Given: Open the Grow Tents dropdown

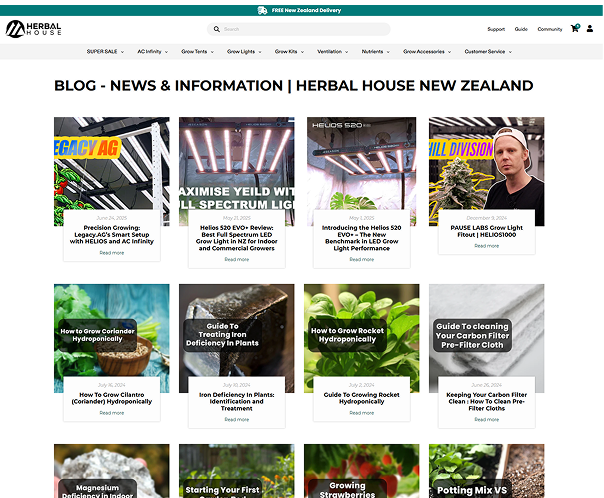Looking at the screenshot, I should 196,51.
